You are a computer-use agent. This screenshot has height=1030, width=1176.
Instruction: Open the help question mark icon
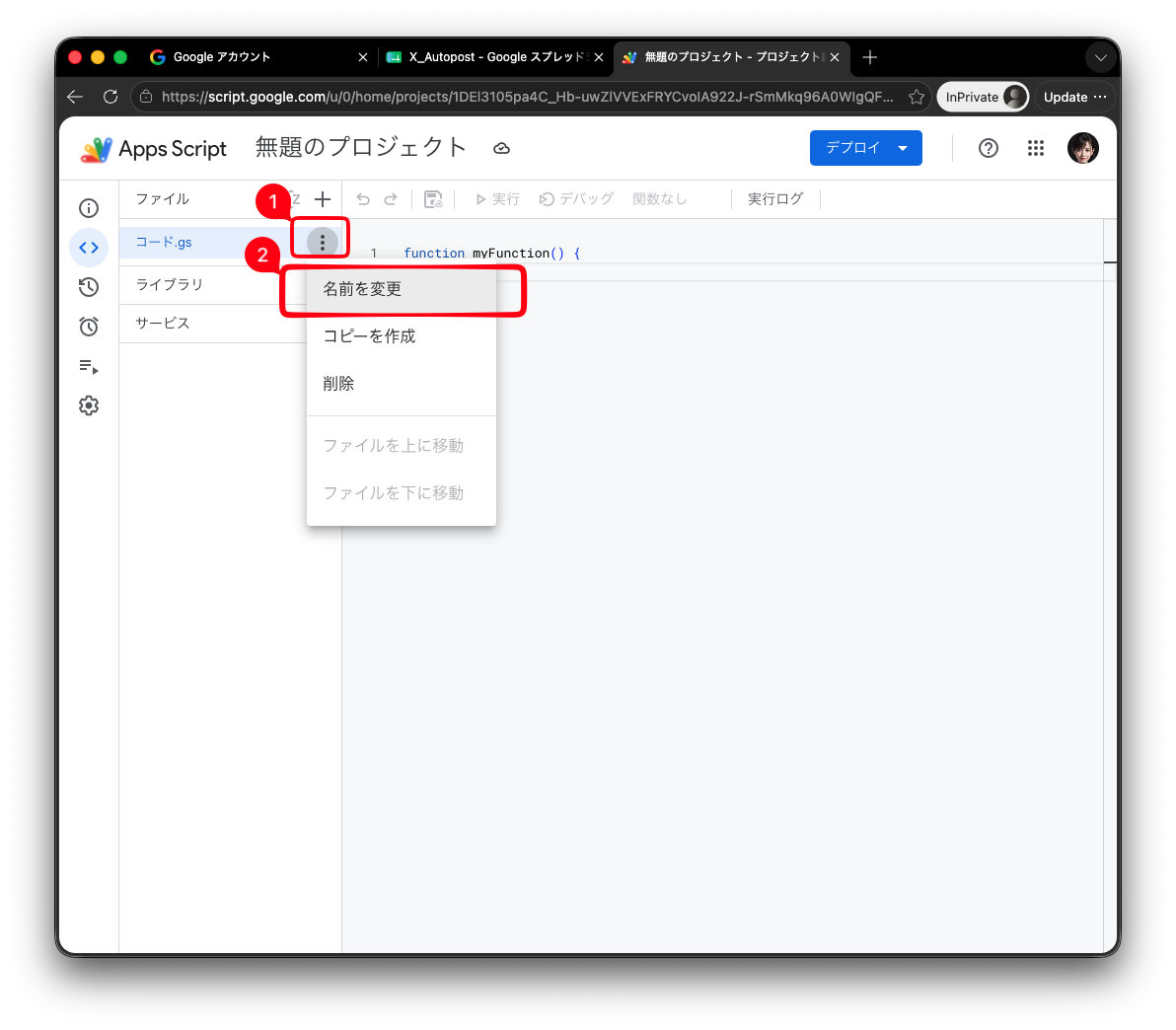989,148
